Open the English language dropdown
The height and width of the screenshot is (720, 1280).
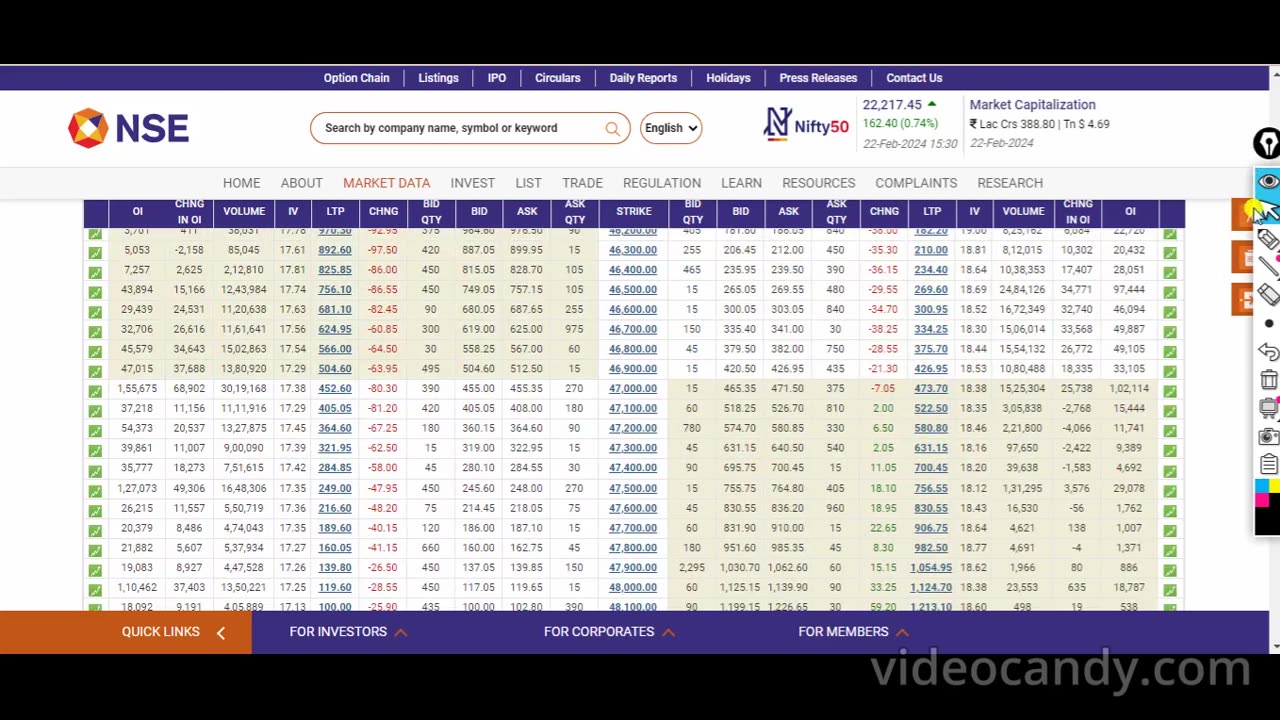(x=671, y=128)
